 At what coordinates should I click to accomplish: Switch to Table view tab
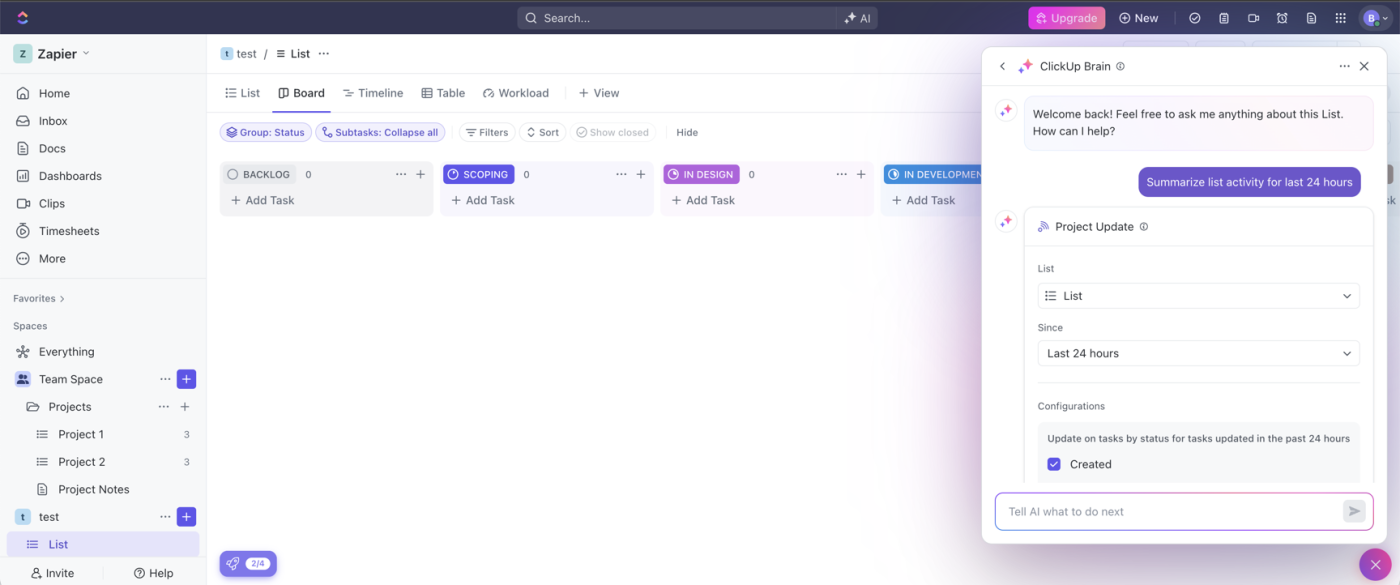pos(443,93)
